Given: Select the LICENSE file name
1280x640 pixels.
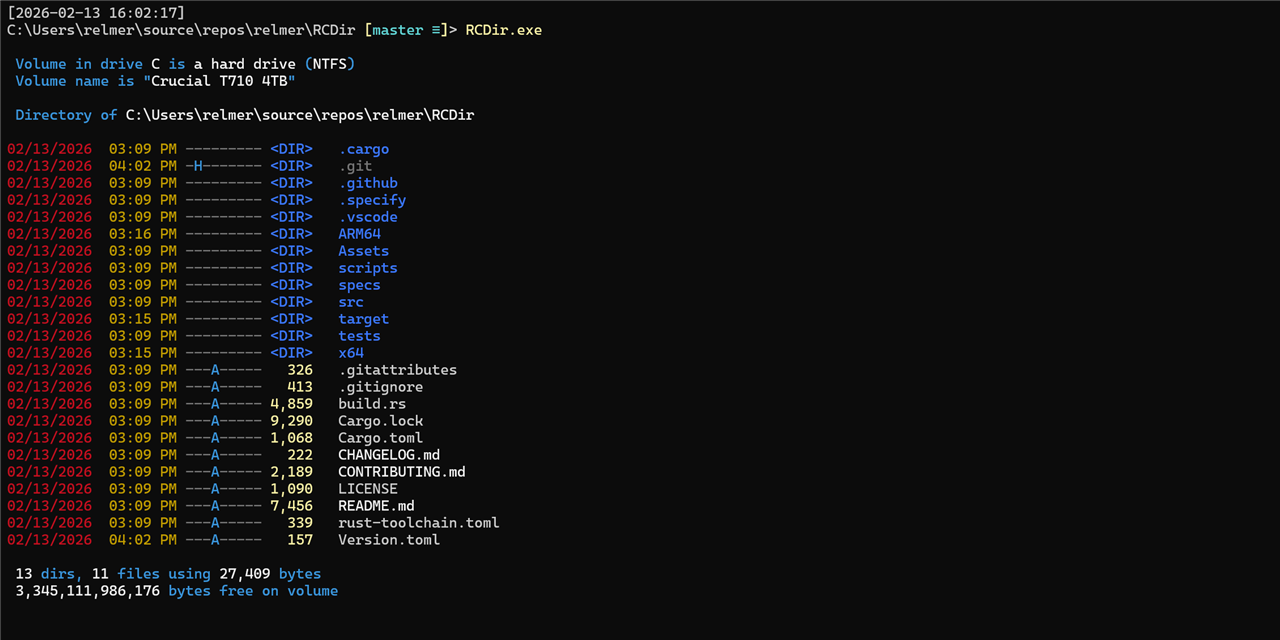Looking at the screenshot, I should click(367, 489).
